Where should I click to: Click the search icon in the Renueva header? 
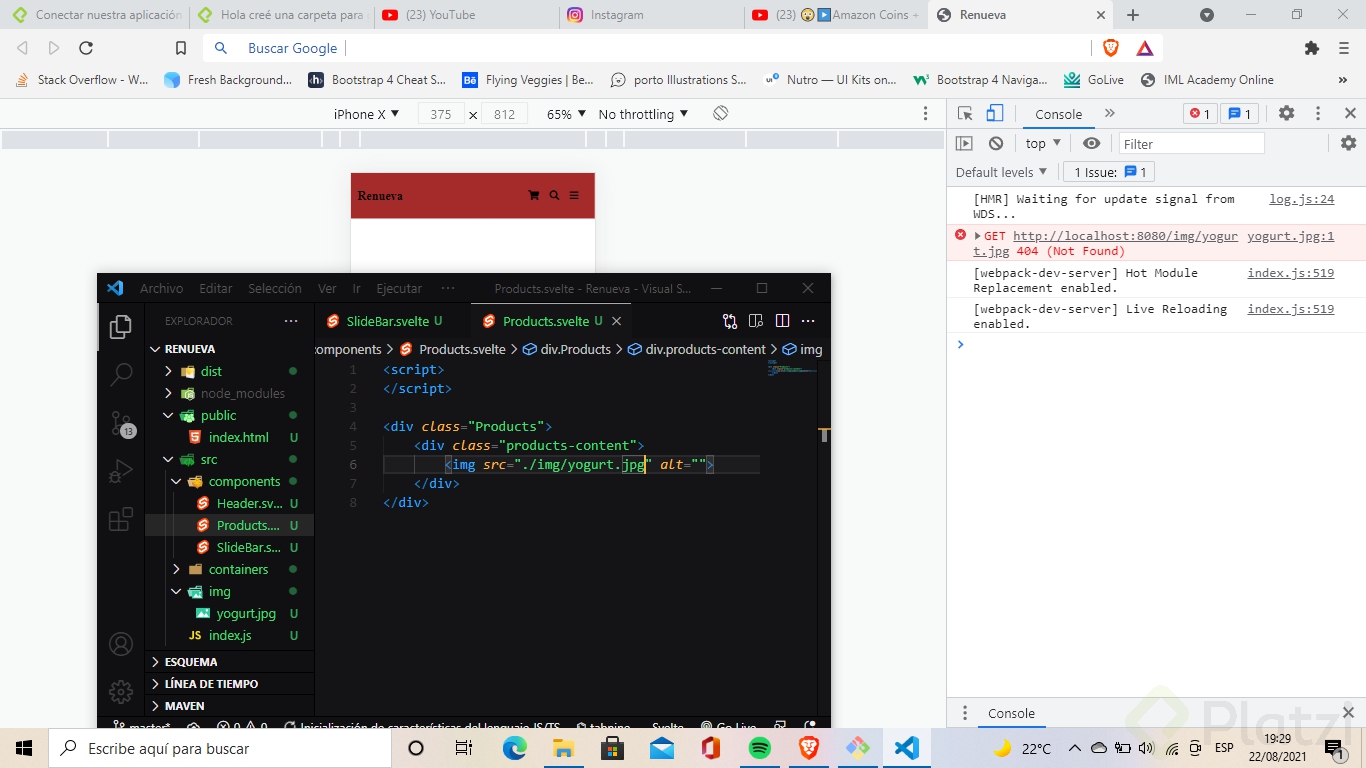point(554,196)
